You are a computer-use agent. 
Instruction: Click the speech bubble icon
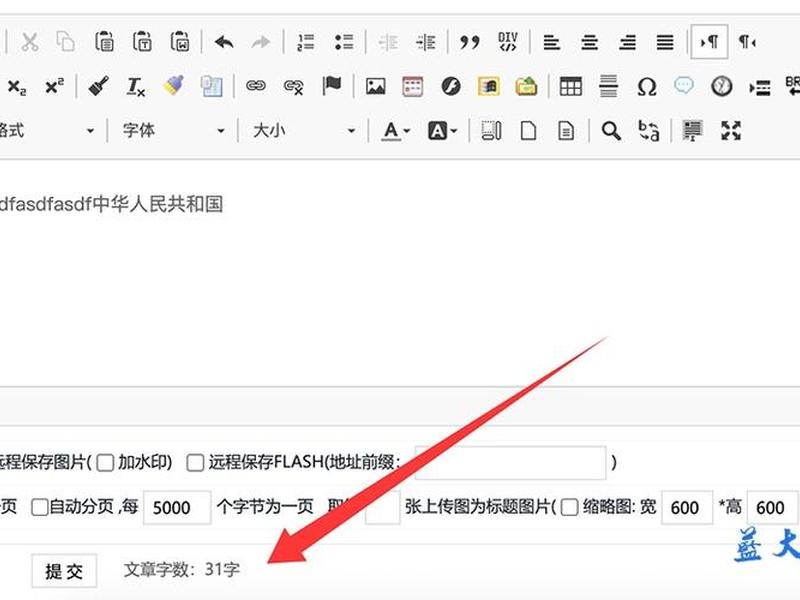[x=684, y=85]
